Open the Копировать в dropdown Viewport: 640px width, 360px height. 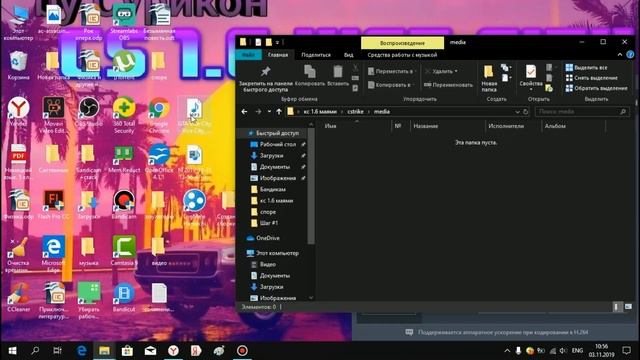click(391, 85)
